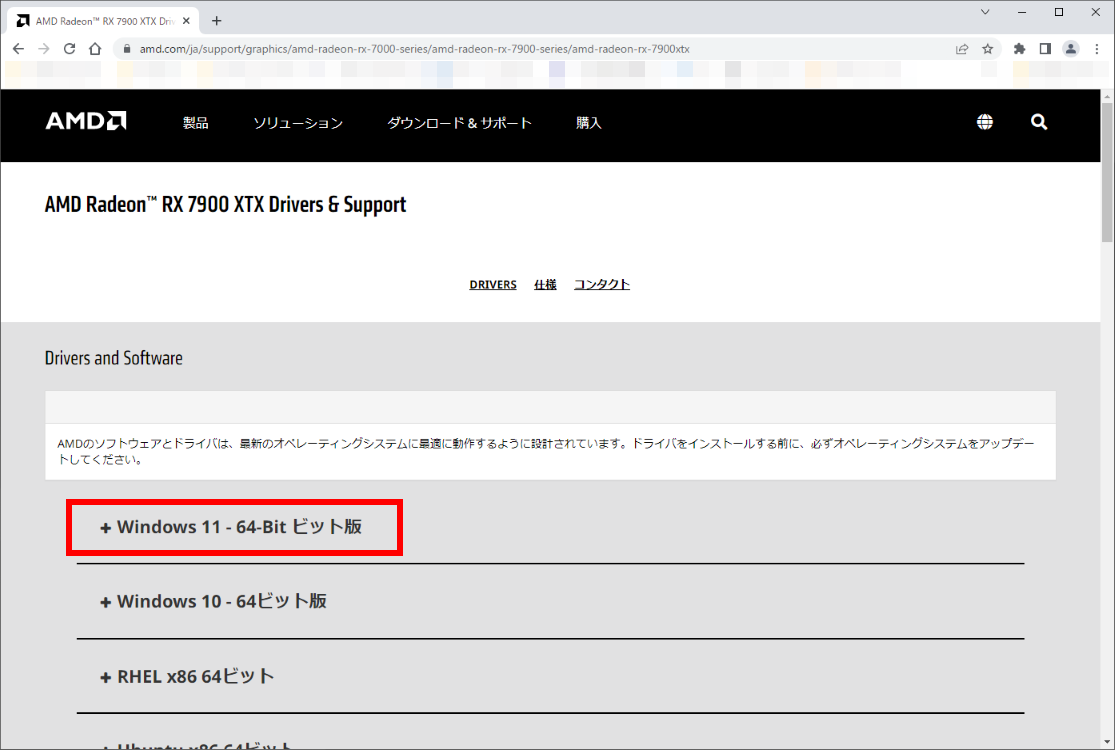The image size is (1115, 750).
Task: Click the AMDのソフトウェアとドライバは notice text
Action: 546,451
